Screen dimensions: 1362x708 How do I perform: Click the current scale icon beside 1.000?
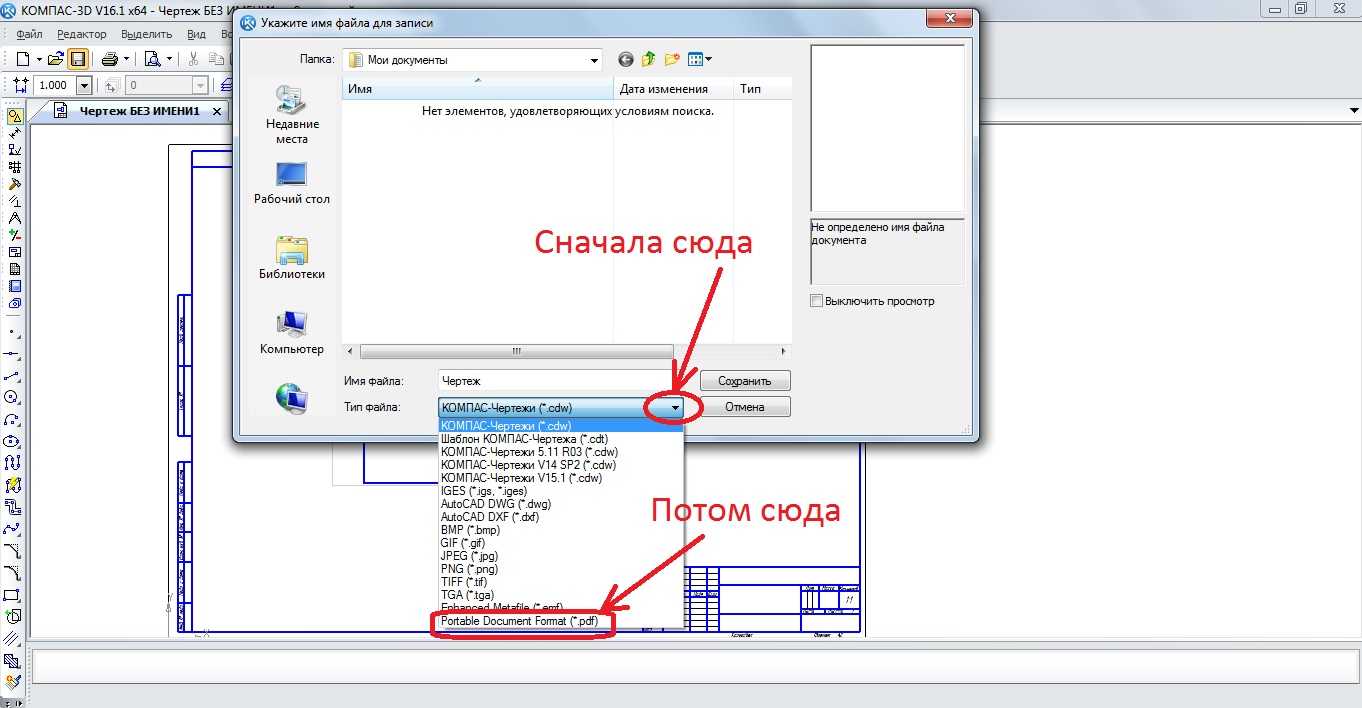[x=21, y=86]
